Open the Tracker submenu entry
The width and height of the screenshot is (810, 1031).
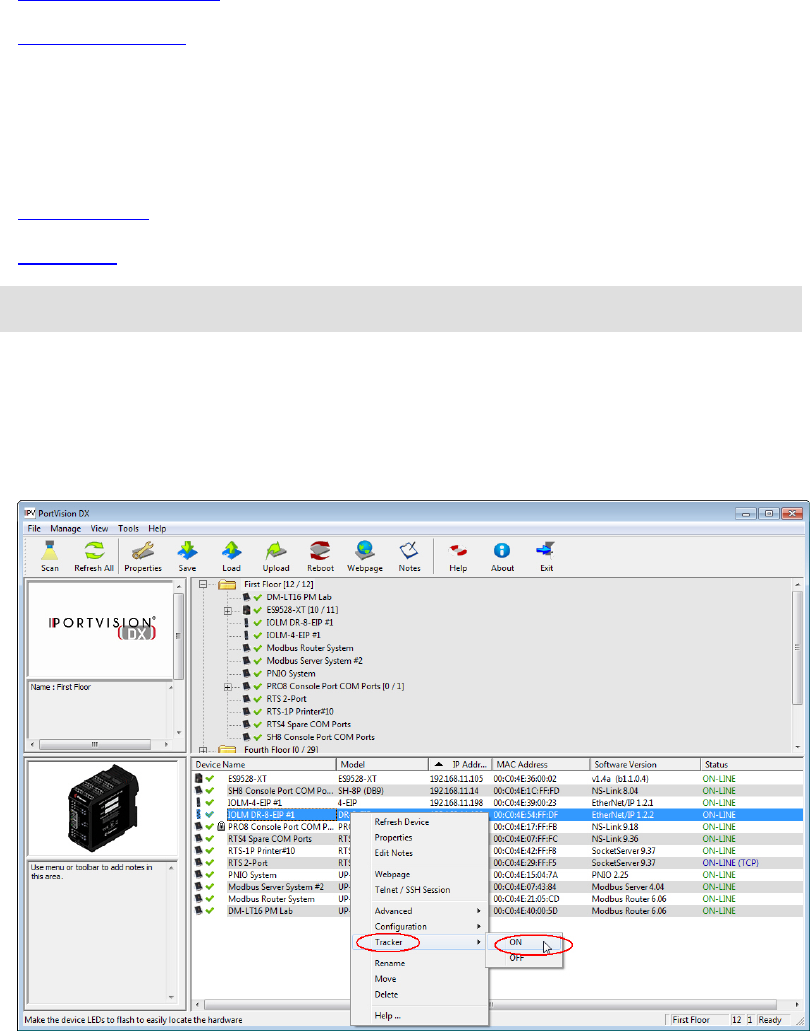419,942
